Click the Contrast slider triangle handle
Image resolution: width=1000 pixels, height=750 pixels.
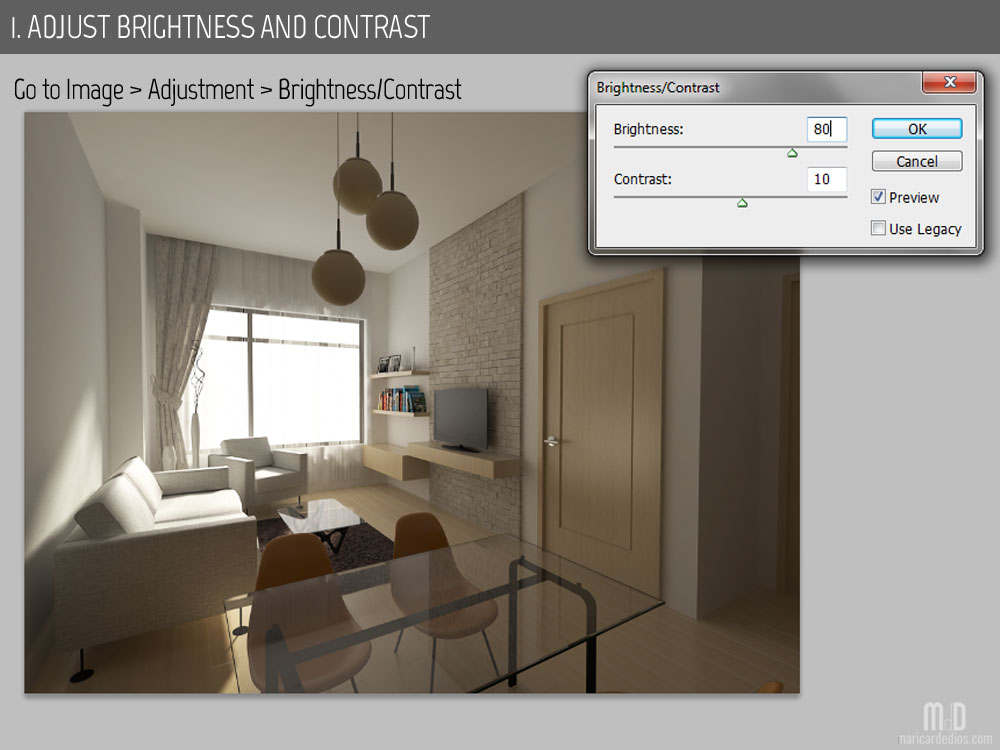tap(742, 203)
